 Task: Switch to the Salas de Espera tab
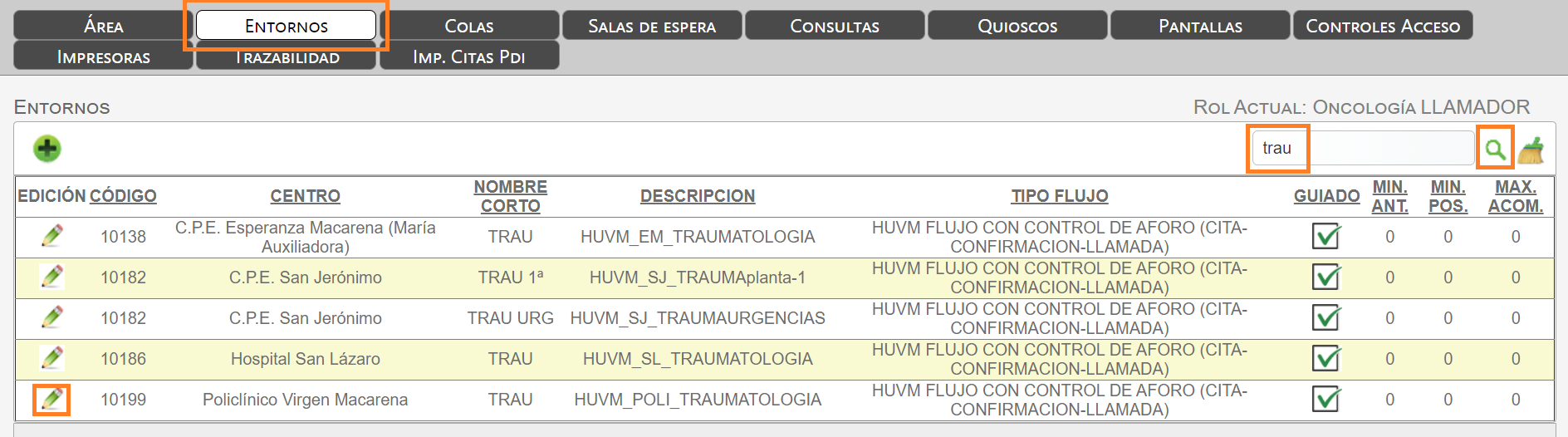[x=652, y=26]
